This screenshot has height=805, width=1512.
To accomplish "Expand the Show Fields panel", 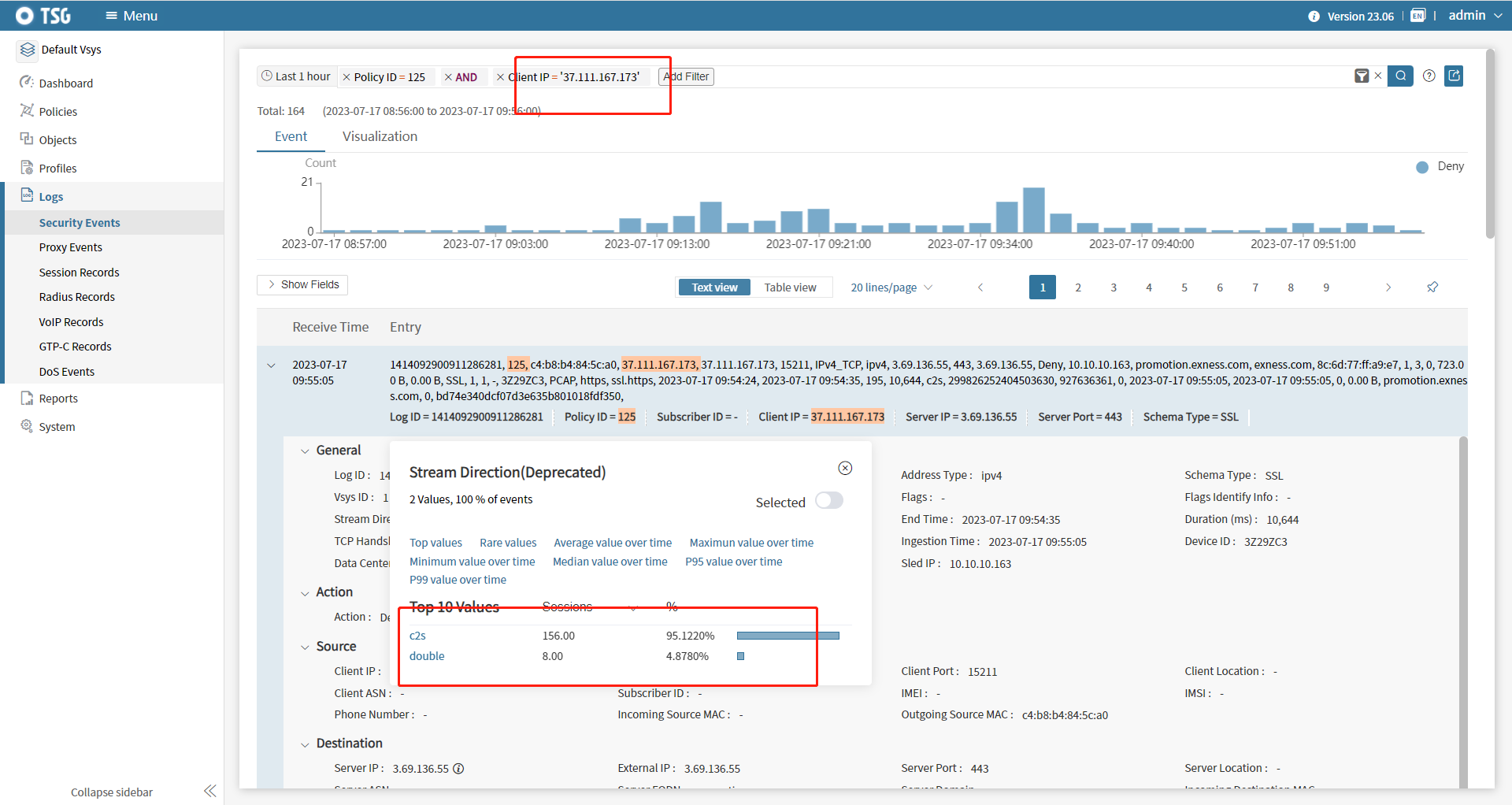I will point(302,285).
